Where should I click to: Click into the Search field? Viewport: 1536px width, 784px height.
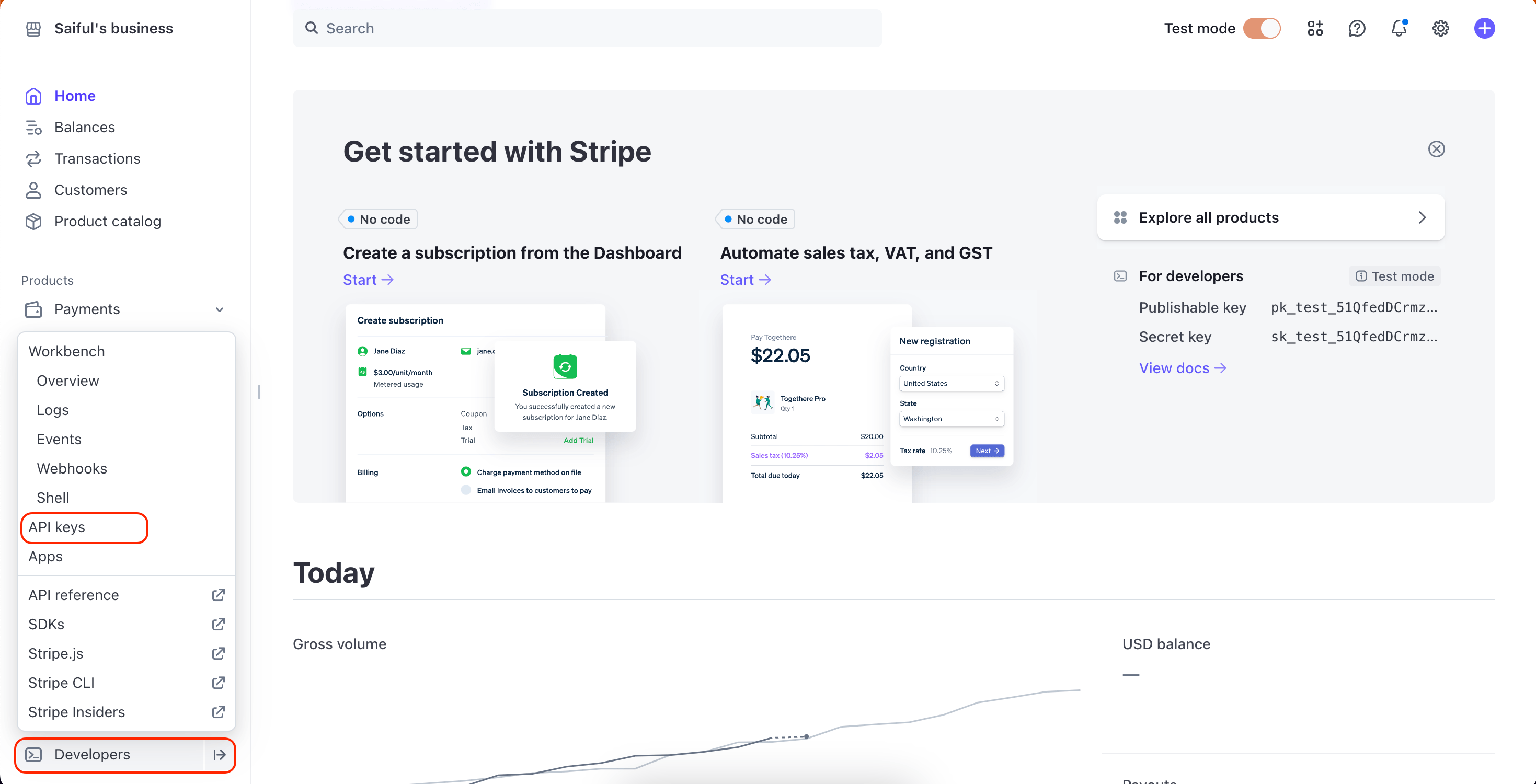[x=587, y=28]
